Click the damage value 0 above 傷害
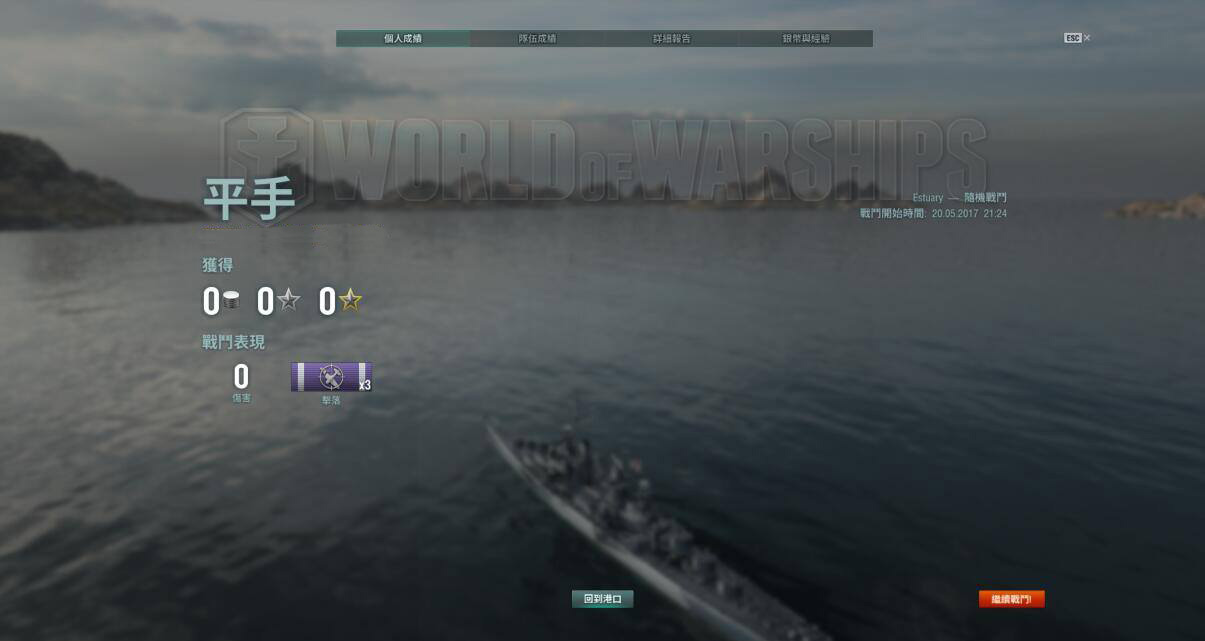 click(241, 377)
